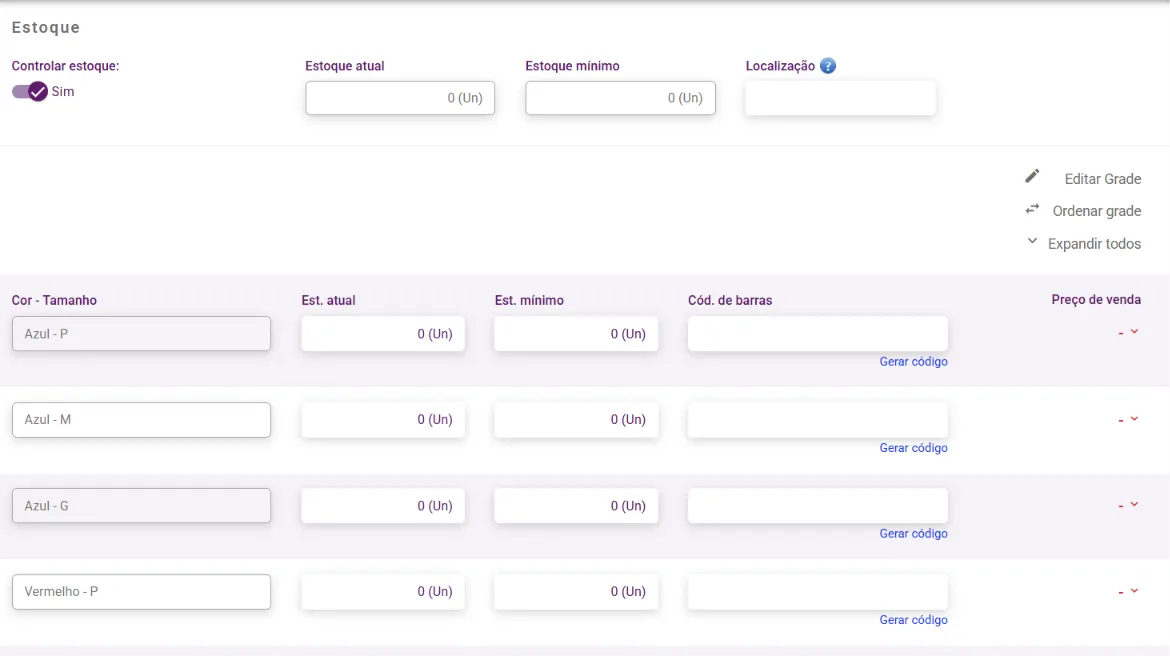Generate barcode for Azul - P
1170x656 pixels.
pyautogui.click(x=913, y=362)
